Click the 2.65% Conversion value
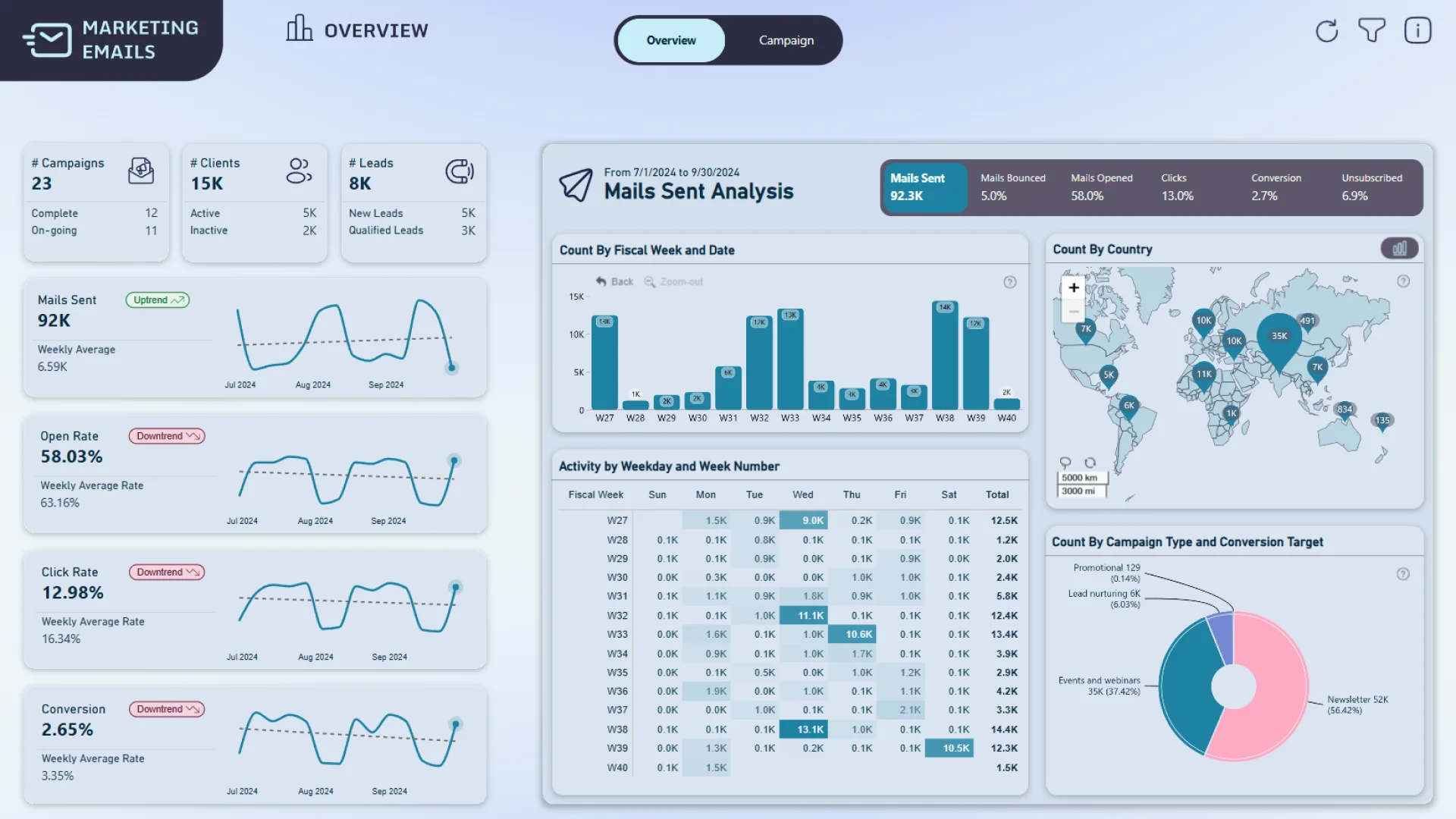The height and width of the screenshot is (819, 1456). [x=67, y=730]
